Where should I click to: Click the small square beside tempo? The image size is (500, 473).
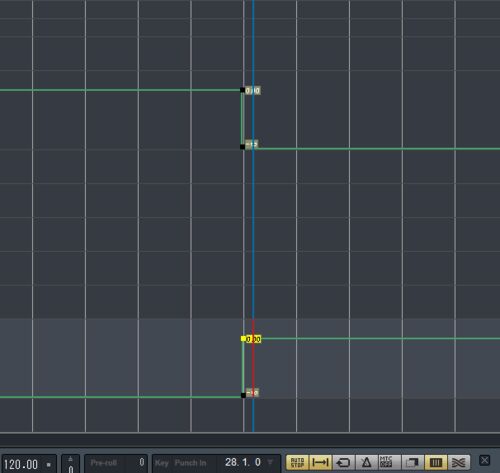[x=49, y=464]
